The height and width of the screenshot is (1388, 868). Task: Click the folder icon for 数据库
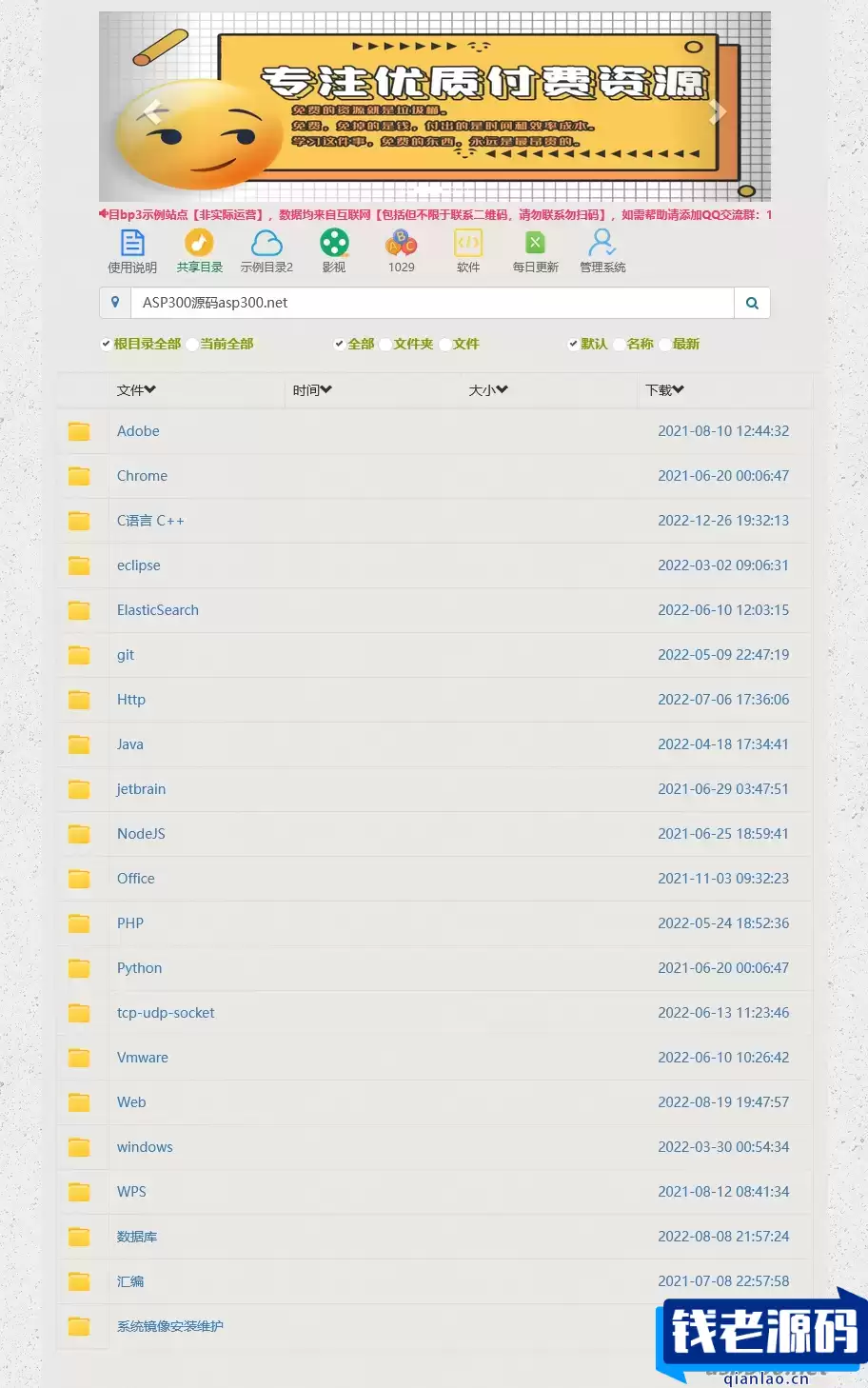pyautogui.click(x=79, y=1237)
